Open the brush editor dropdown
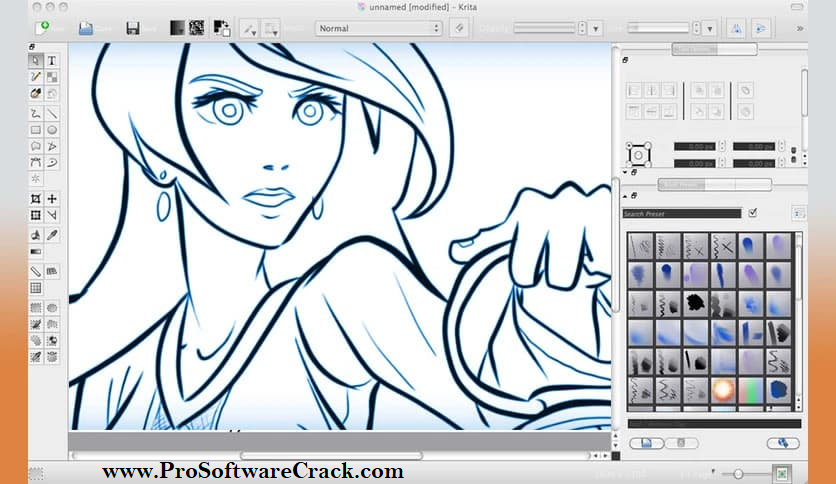Viewport: 836px width, 484px height. click(x=250, y=29)
